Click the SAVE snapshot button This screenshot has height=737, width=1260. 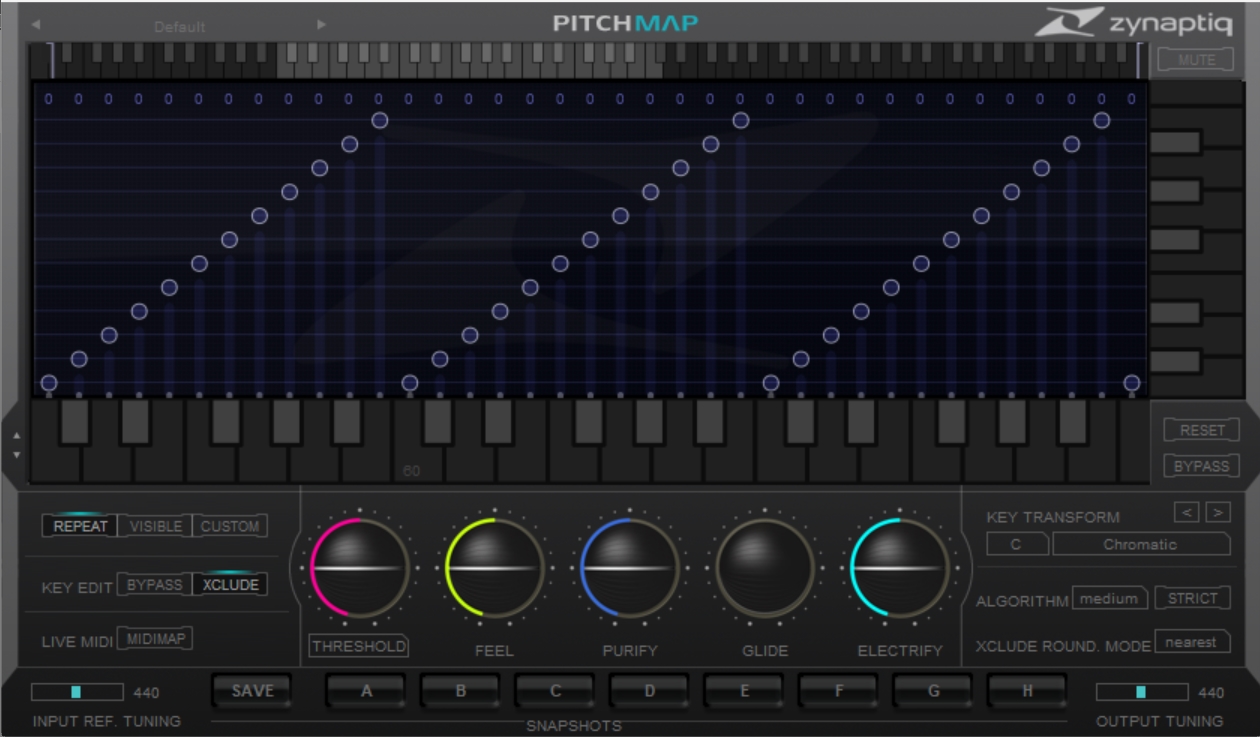tap(252, 691)
